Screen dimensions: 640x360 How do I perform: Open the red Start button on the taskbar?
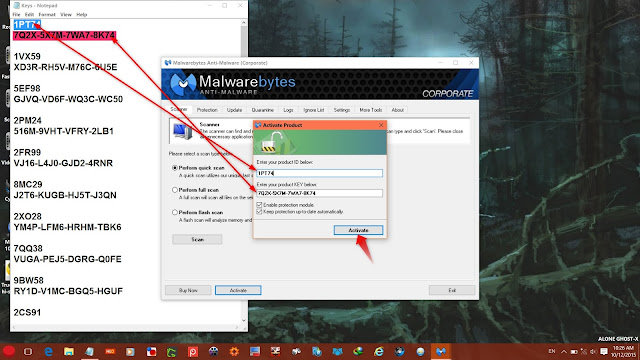[x=9, y=351]
